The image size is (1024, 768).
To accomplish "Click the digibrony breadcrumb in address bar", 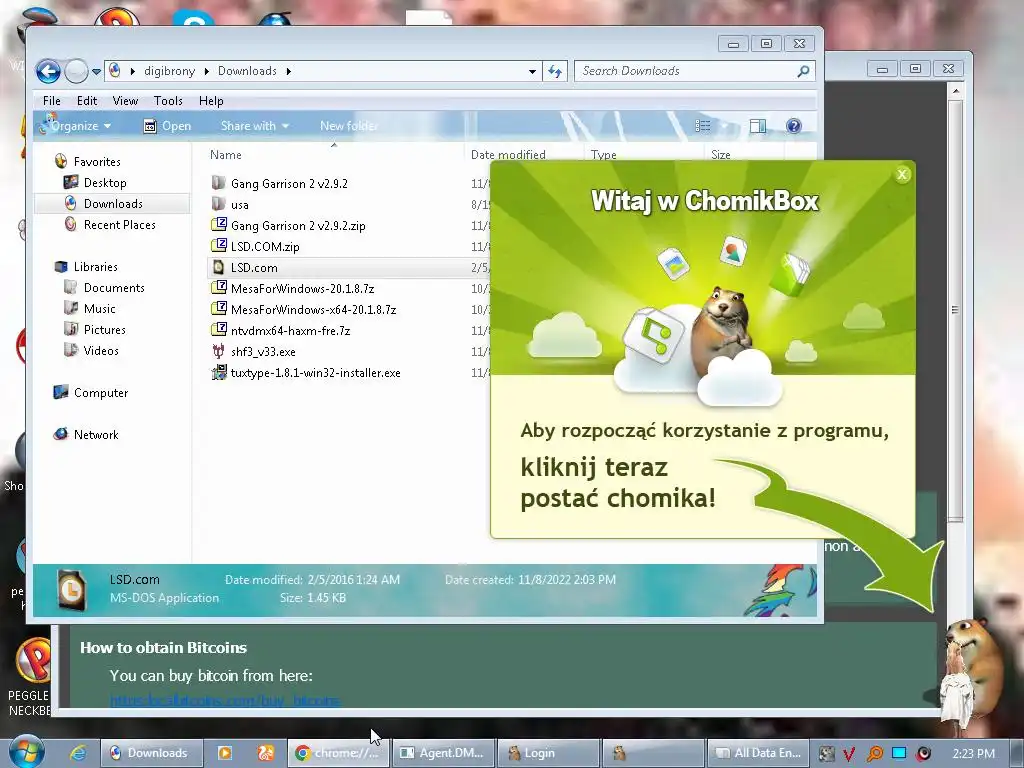I will click(169, 71).
